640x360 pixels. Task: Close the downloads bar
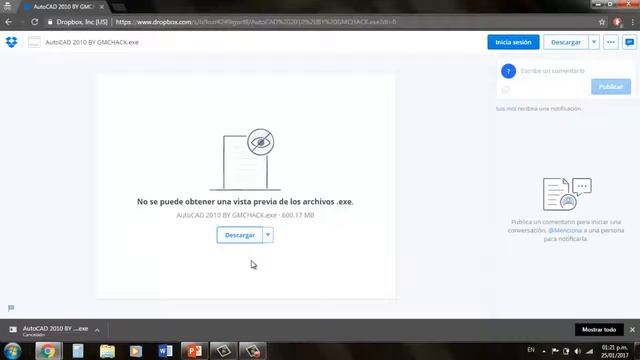click(632, 329)
